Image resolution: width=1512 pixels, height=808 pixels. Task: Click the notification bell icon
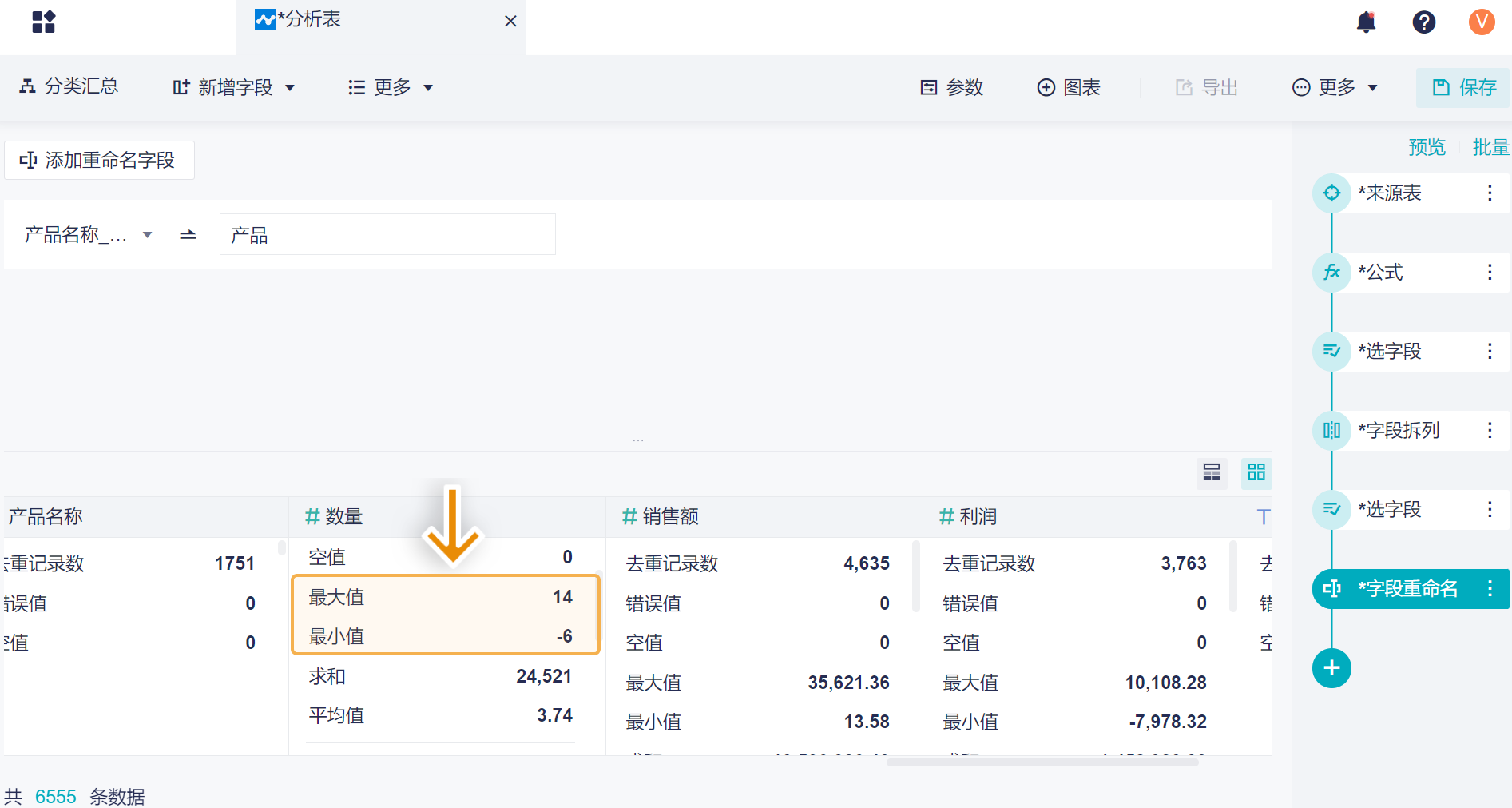click(x=1366, y=22)
